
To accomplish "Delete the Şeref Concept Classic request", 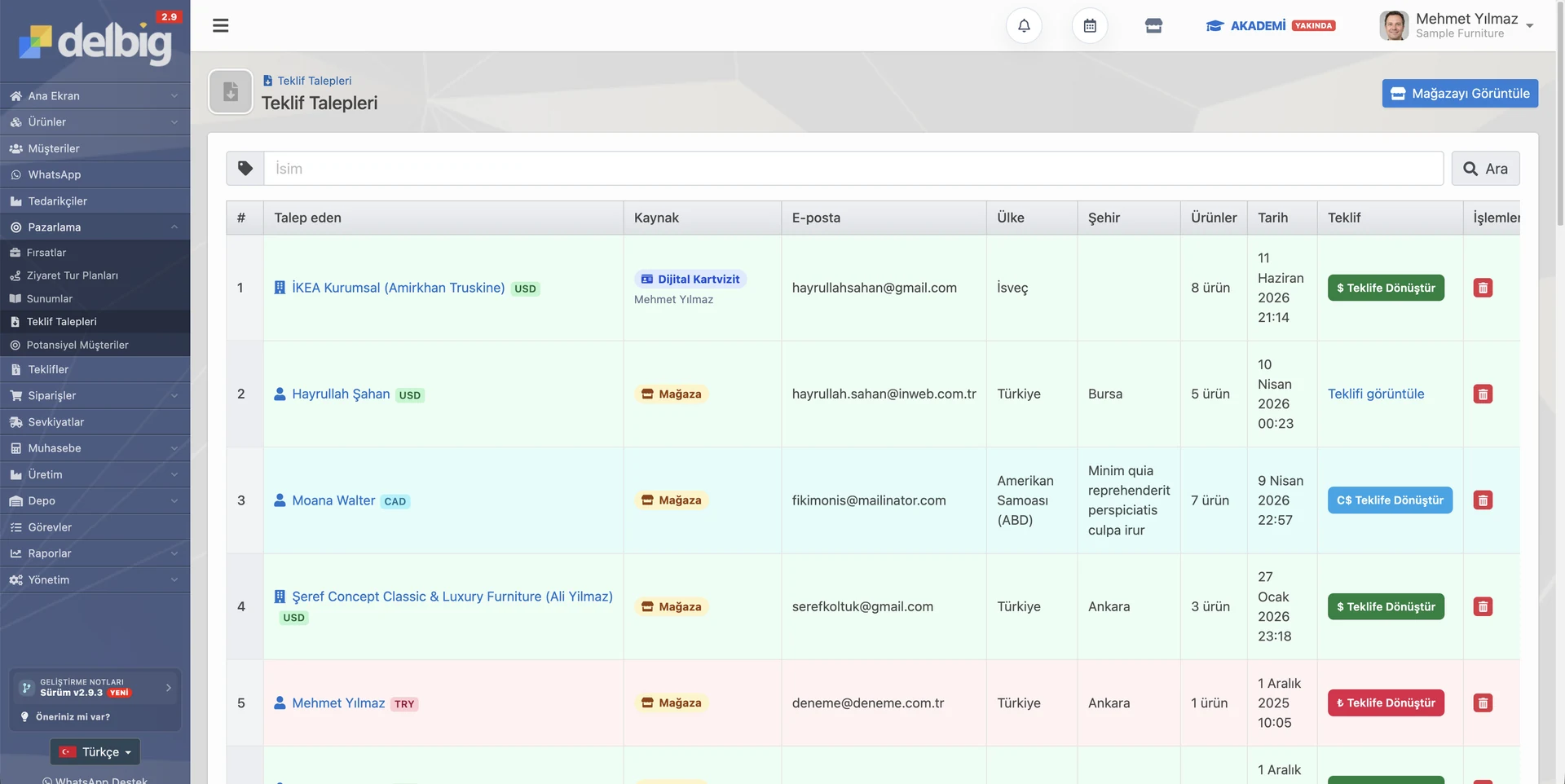I will pos(1483,606).
